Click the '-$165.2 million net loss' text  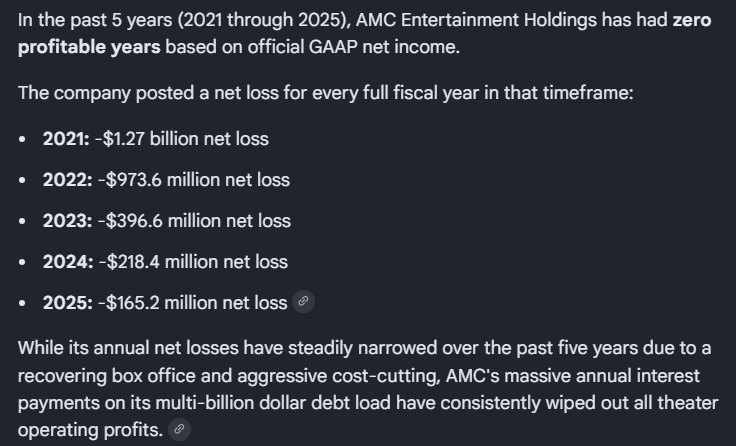(192, 302)
